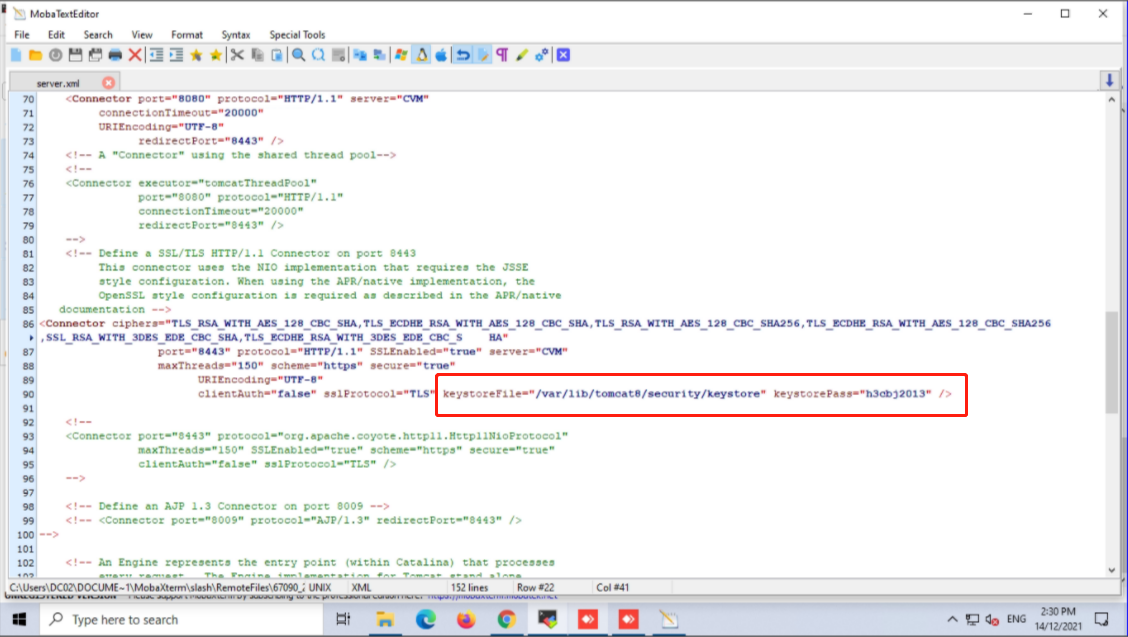Save the file with the floppy icon
Screen dimensions: 1128x637
tap(76, 55)
